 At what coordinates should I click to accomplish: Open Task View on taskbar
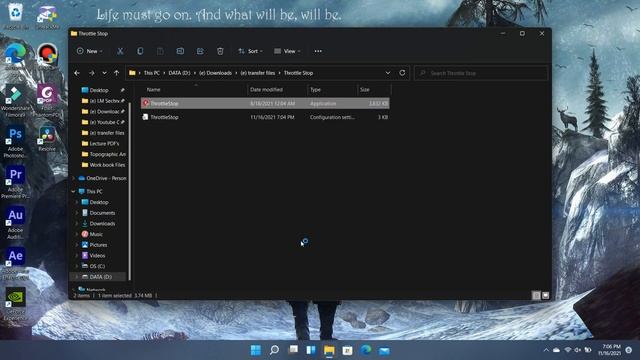pos(293,350)
